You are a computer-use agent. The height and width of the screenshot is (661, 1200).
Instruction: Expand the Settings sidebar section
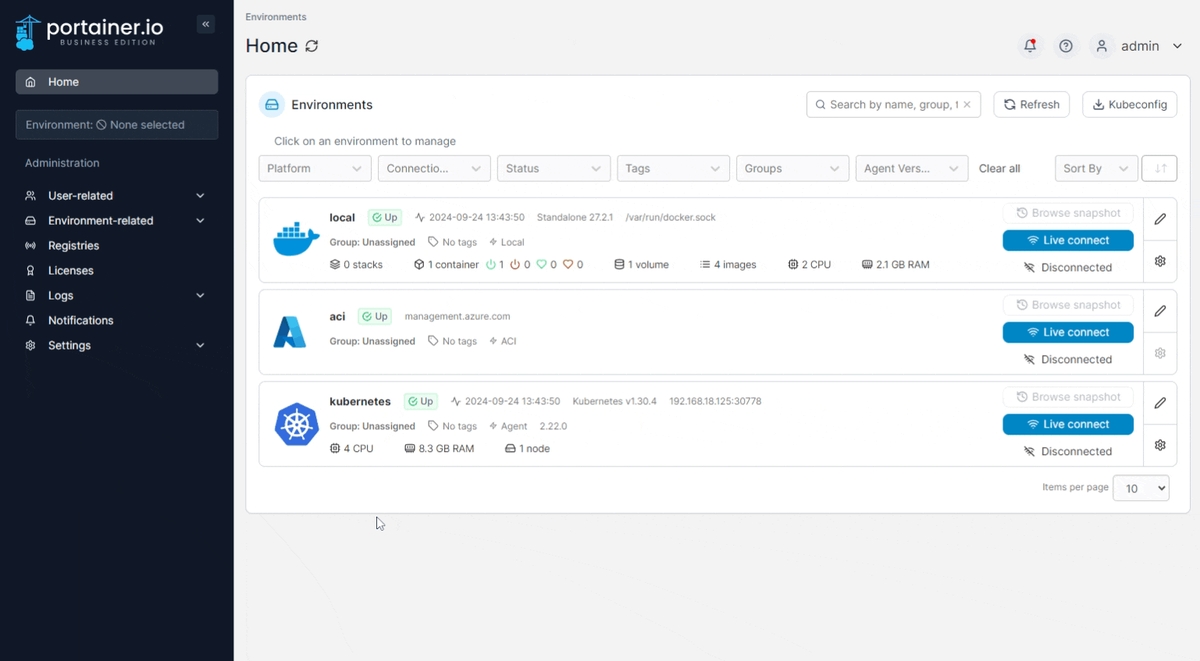(x=112, y=345)
